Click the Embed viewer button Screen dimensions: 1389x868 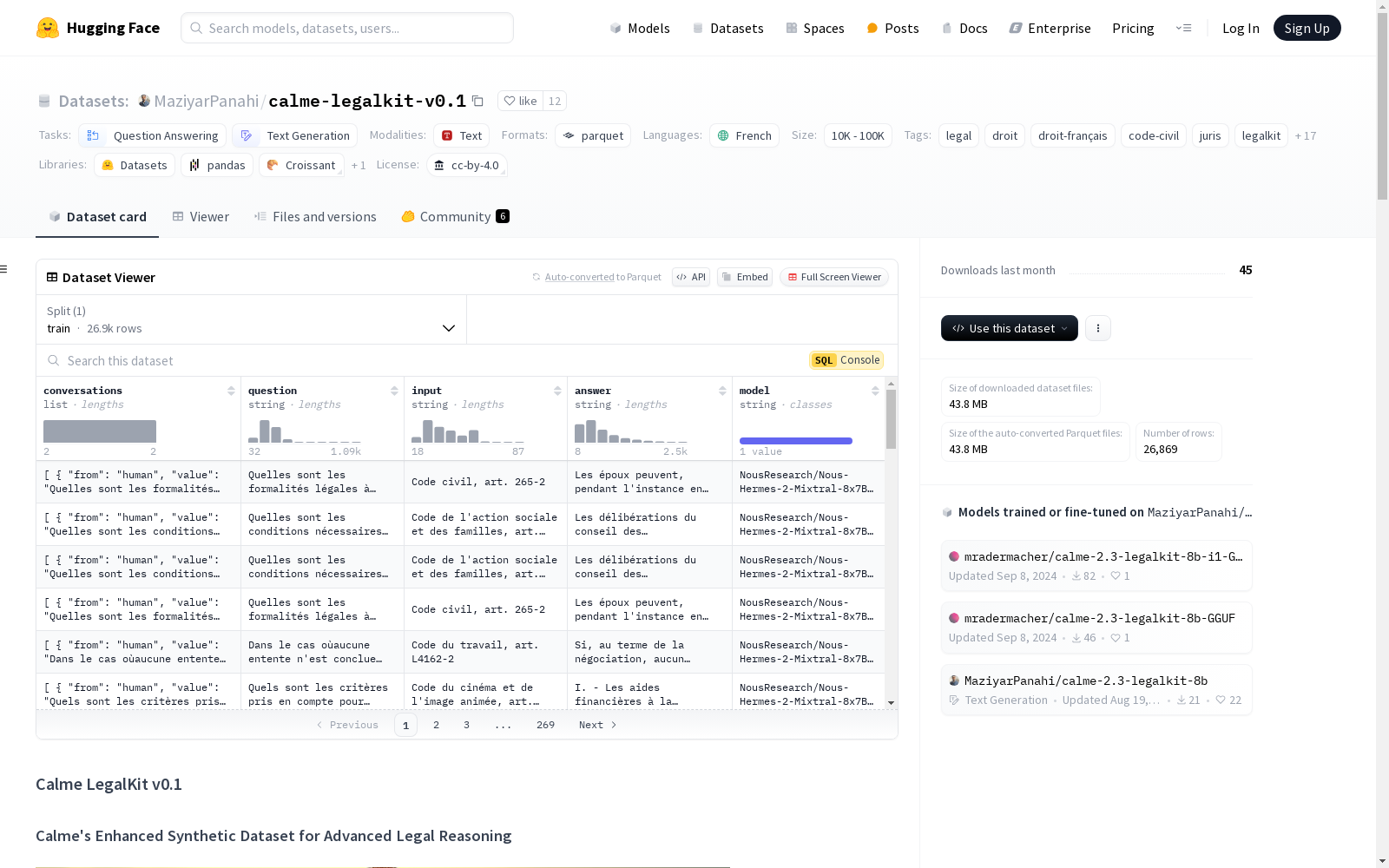tap(745, 277)
